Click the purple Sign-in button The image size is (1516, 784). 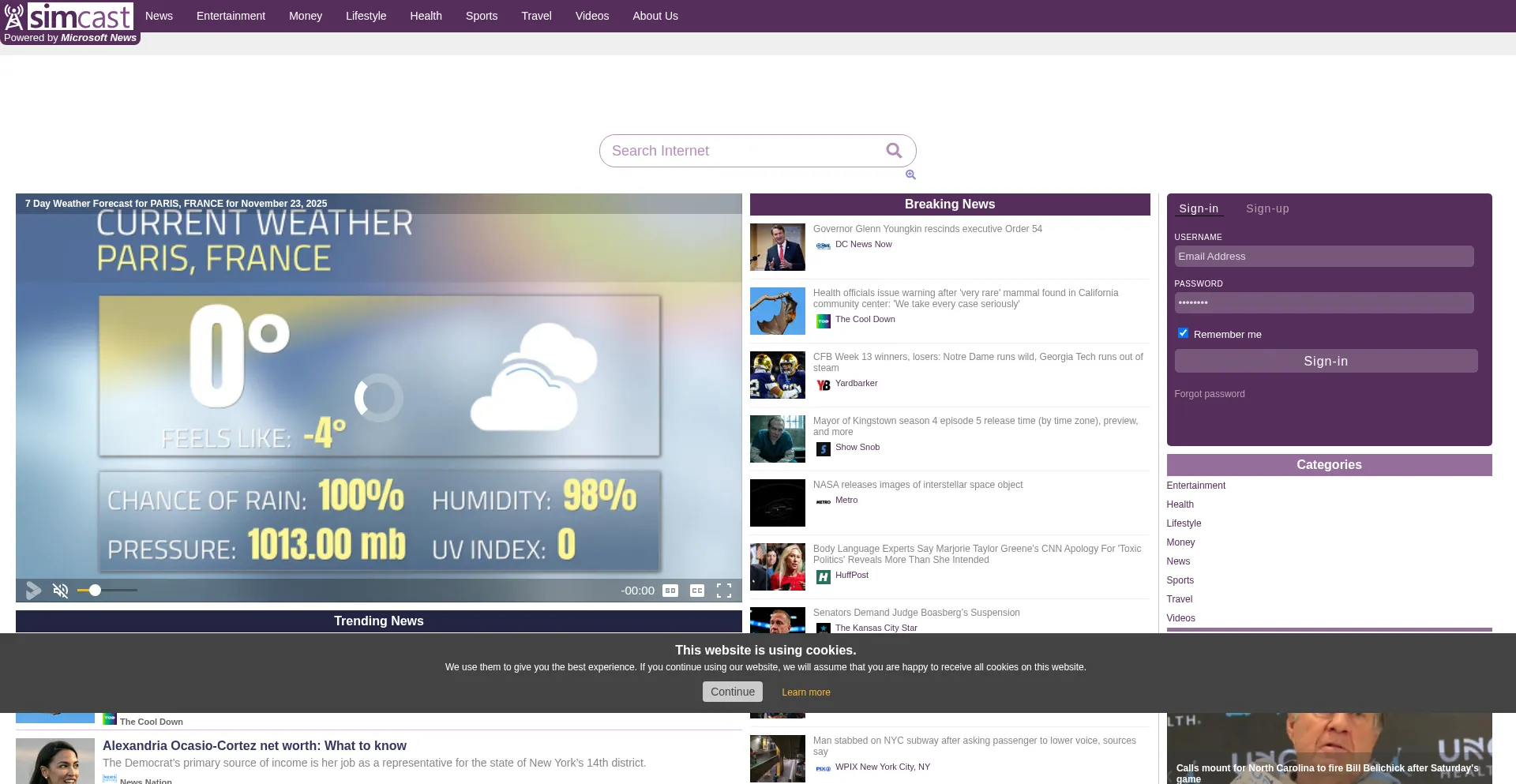[1326, 361]
